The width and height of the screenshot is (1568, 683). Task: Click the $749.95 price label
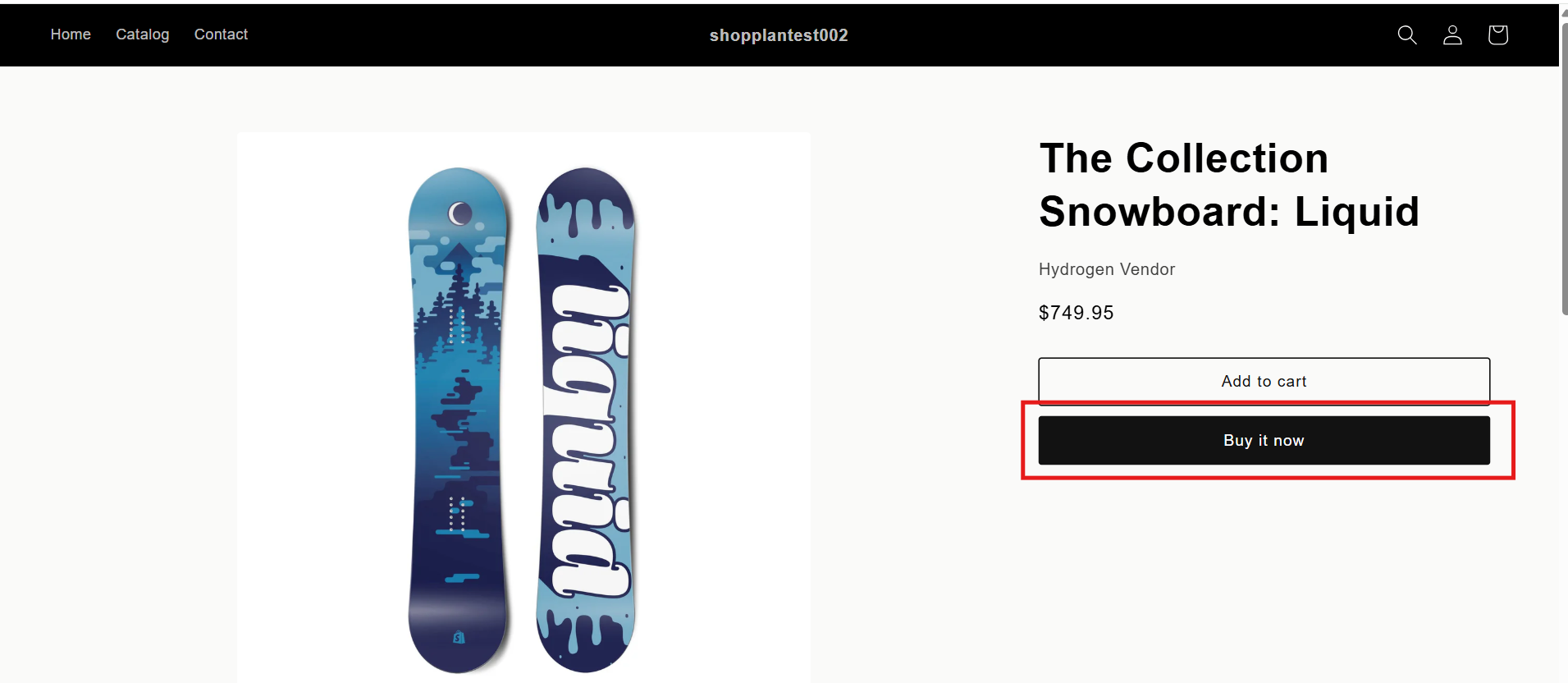coord(1076,313)
